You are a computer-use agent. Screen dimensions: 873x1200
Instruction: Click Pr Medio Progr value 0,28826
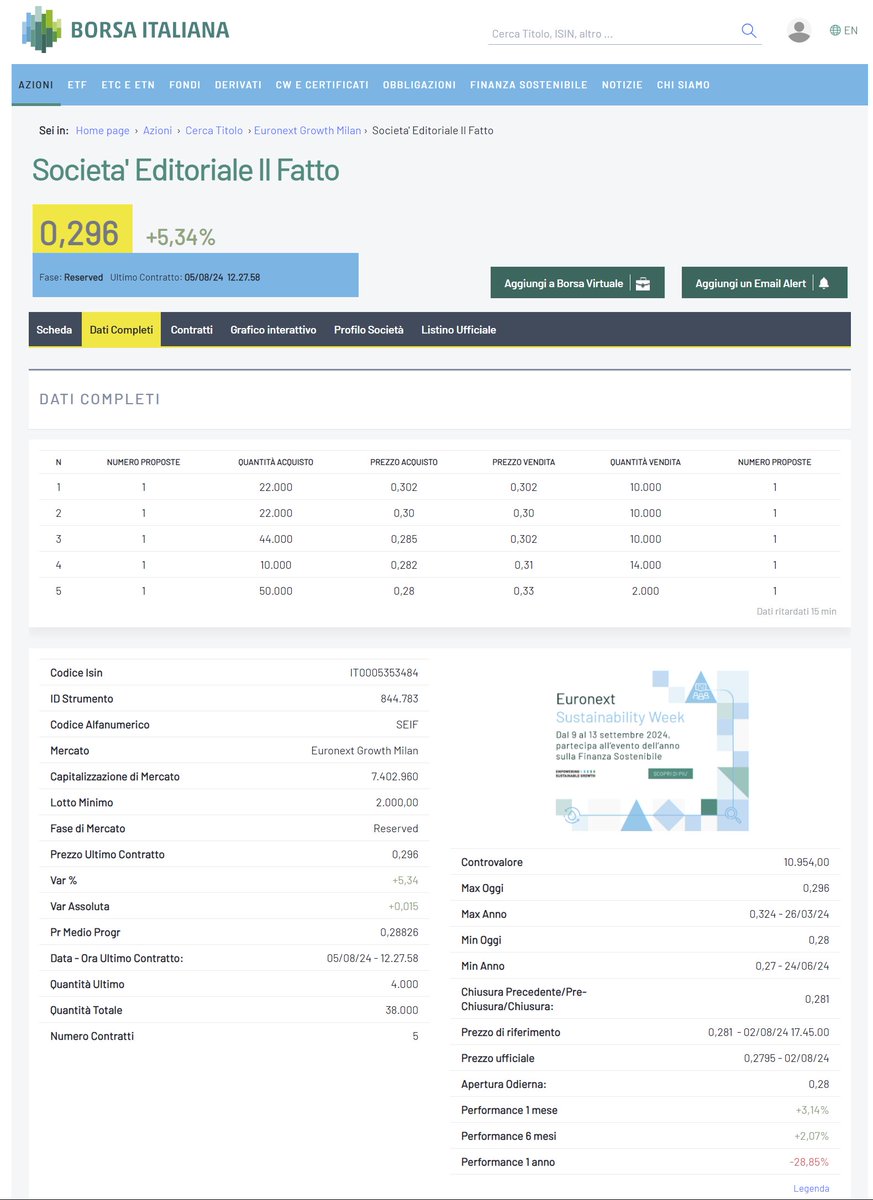pyautogui.click(x=399, y=933)
